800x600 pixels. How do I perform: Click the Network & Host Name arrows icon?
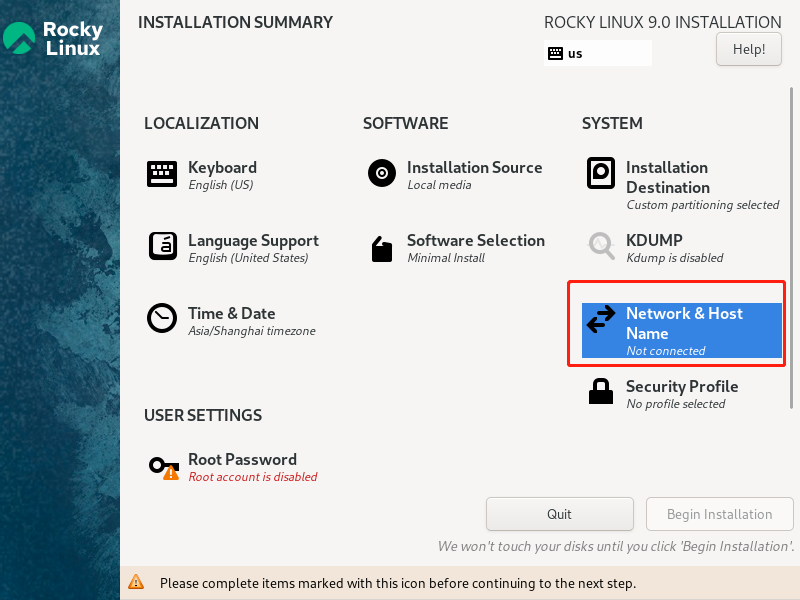(600, 320)
